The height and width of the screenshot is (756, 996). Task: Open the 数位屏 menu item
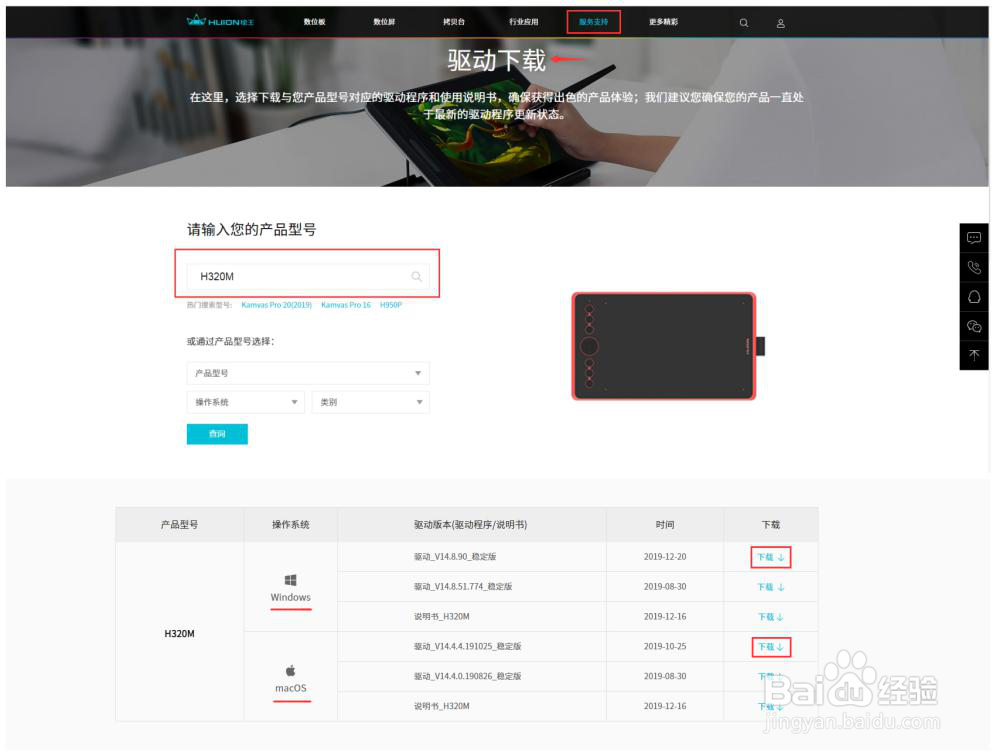coord(384,22)
